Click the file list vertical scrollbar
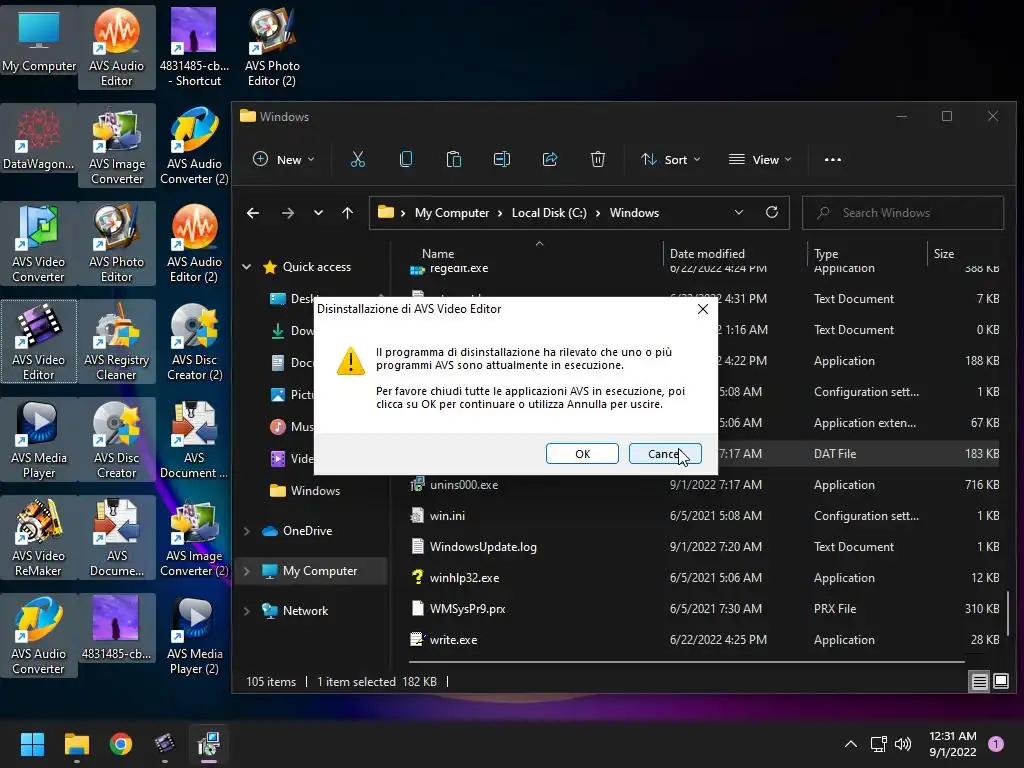This screenshot has width=1024, height=768. pyautogui.click(x=1008, y=614)
